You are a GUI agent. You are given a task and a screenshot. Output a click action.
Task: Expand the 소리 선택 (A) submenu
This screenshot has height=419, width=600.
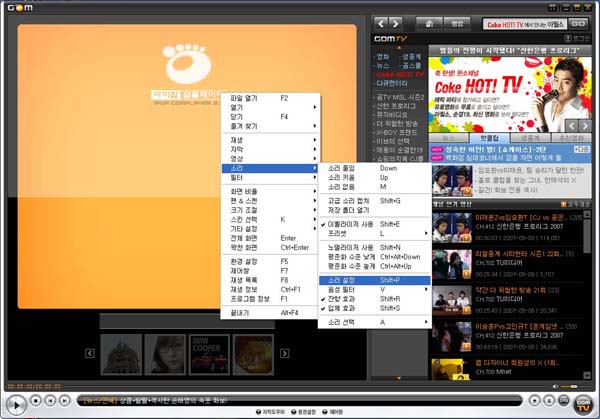click(x=374, y=322)
